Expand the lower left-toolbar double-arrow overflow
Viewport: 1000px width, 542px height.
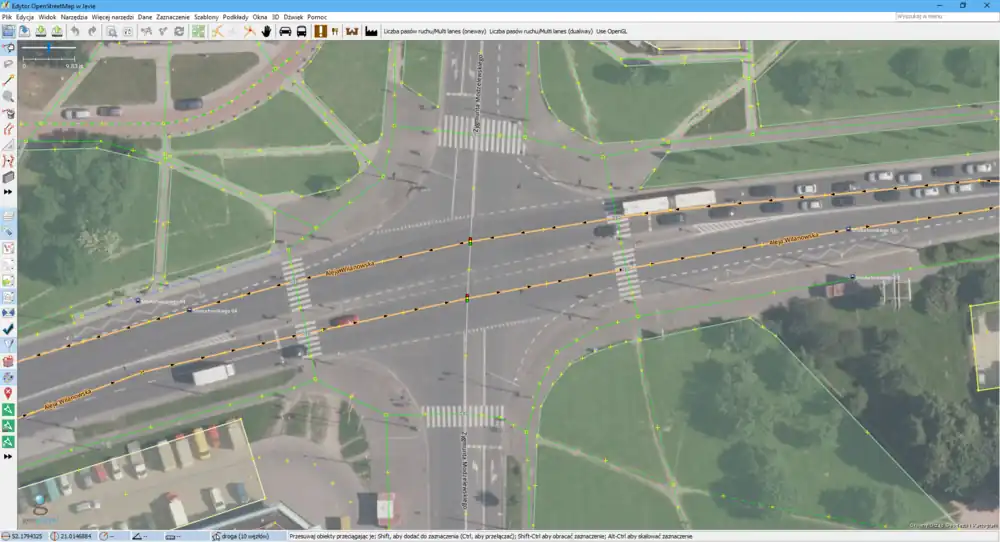coord(8,456)
